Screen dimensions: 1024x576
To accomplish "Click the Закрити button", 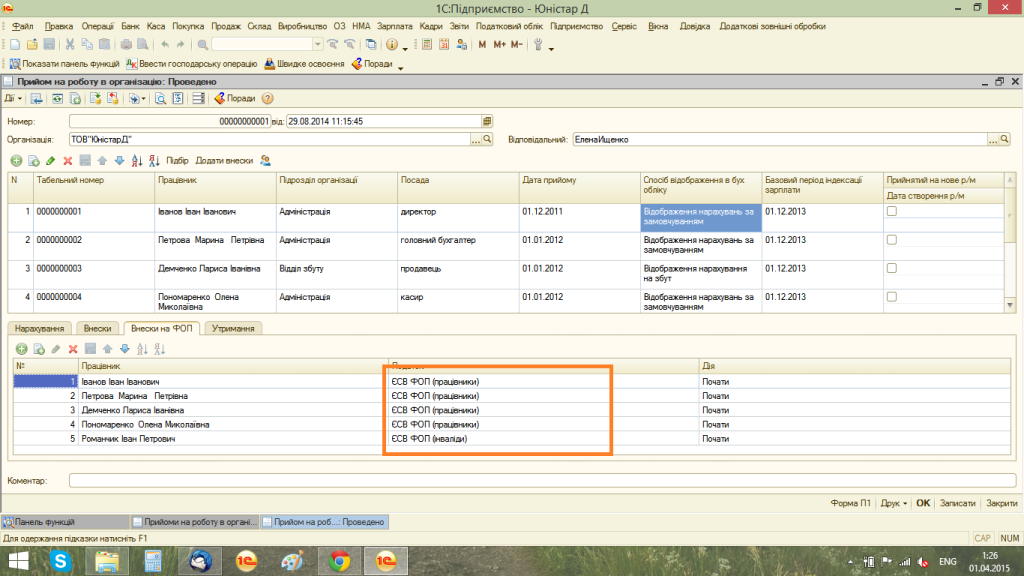I will point(1001,504).
